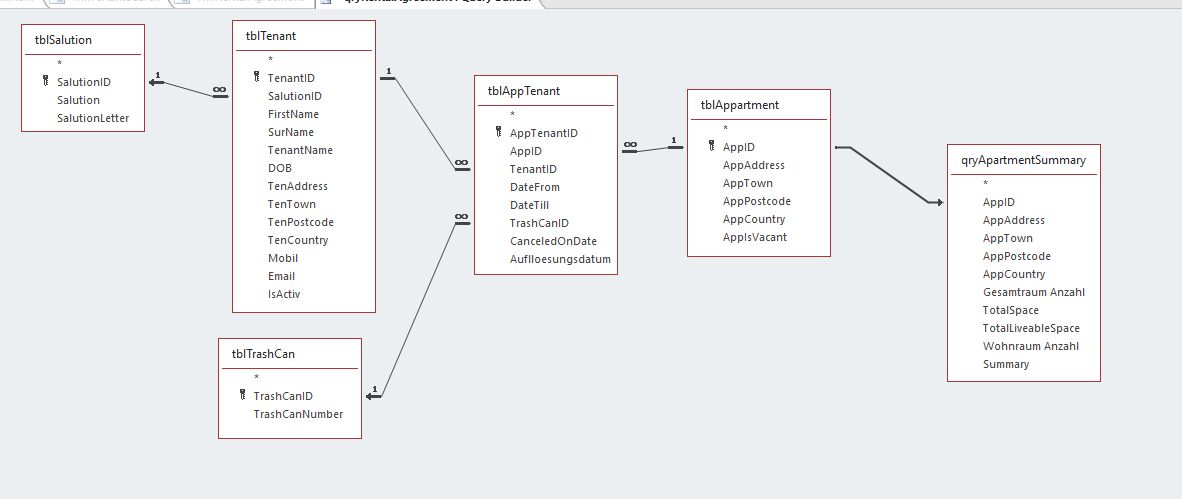Viewport: 1182px width, 499px height.
Task: Select AppID field in tblAppartment
Action: [x=739, y=147]
